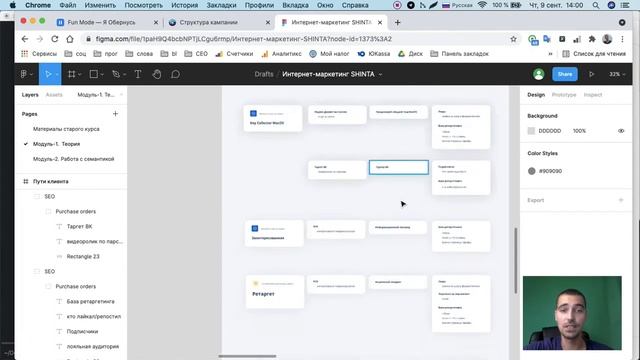Open Move tools dropdown arrow

[x=57, y=74]
